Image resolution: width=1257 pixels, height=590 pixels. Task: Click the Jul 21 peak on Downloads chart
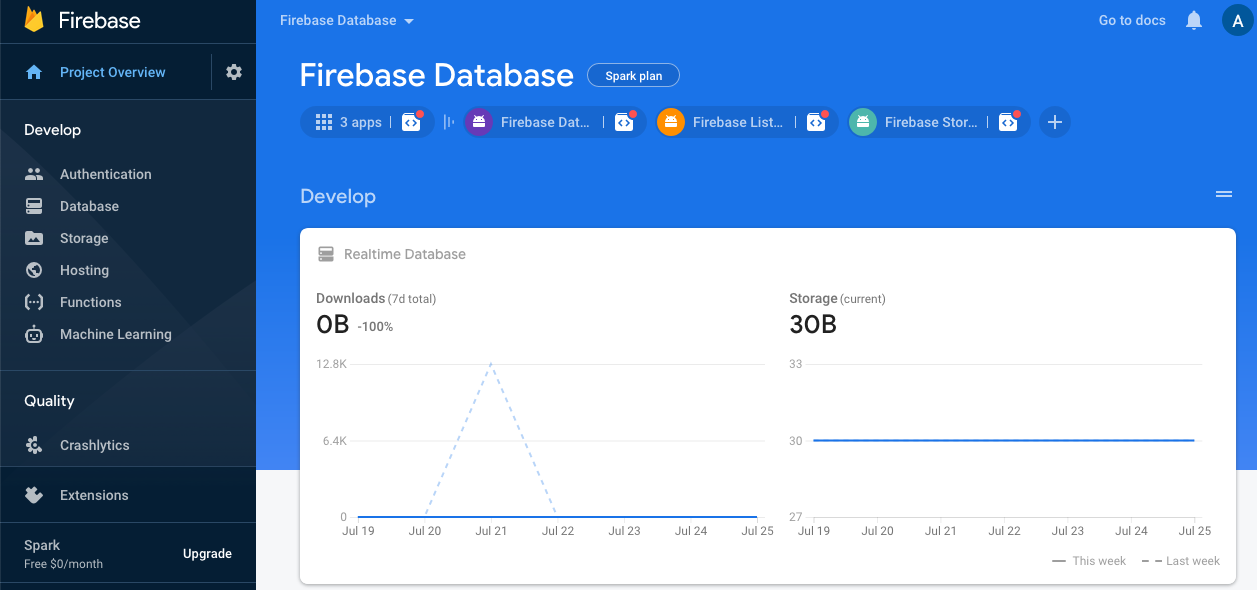pos(491,364)
